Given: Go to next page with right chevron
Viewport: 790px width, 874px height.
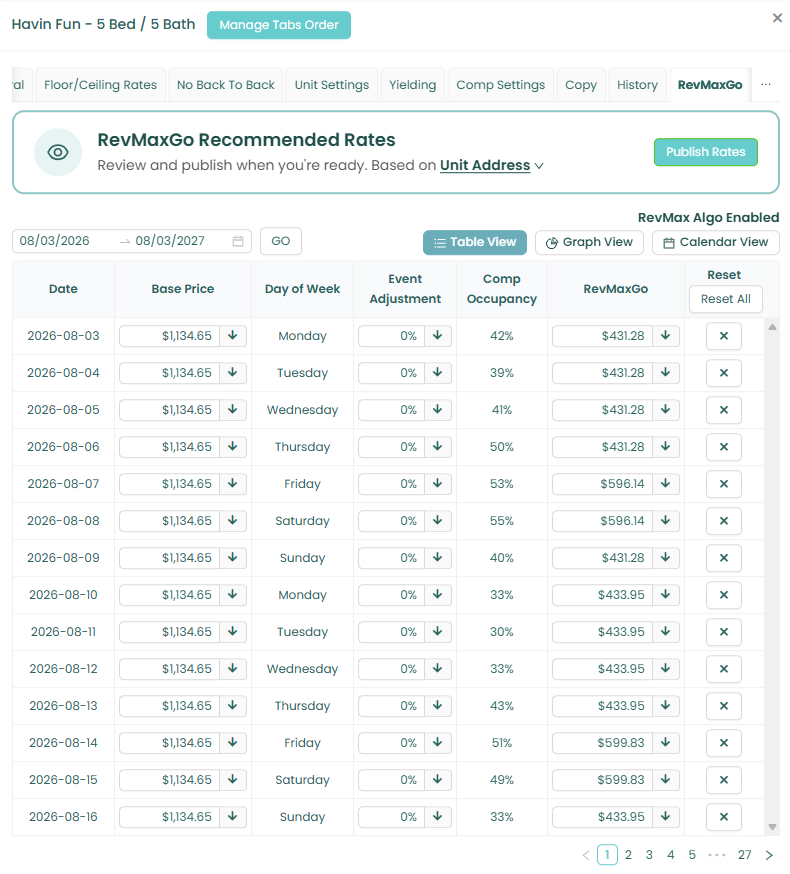Looking at the screenshot, I should [x=769, y=855].
